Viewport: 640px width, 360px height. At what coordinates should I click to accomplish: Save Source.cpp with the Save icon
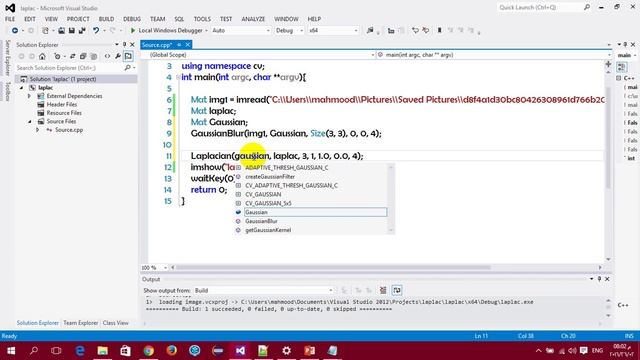tap(71, 31)
